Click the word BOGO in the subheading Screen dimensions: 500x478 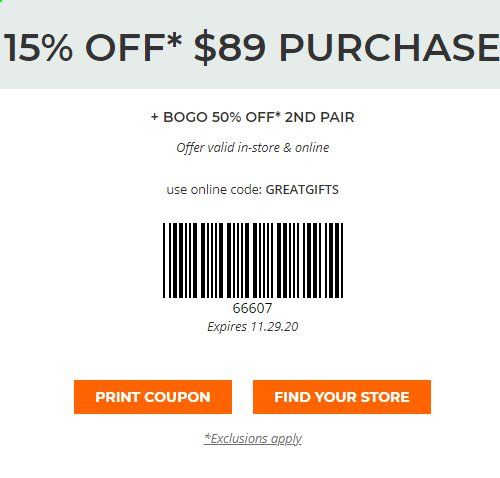[185, 117]
